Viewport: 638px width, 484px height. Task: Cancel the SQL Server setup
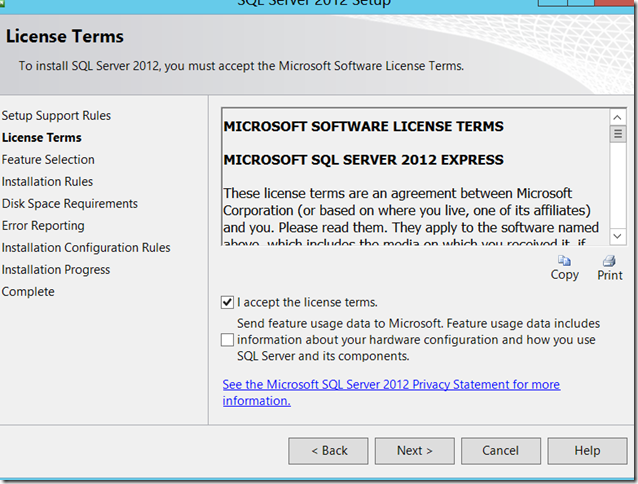click(x=501, y=451)
